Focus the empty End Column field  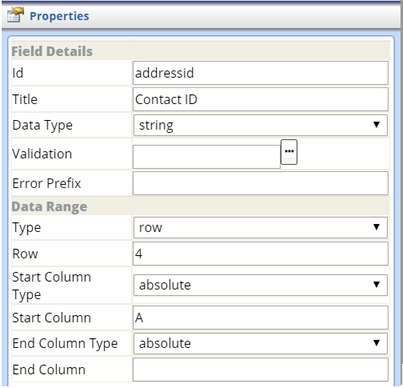point(261,370)
